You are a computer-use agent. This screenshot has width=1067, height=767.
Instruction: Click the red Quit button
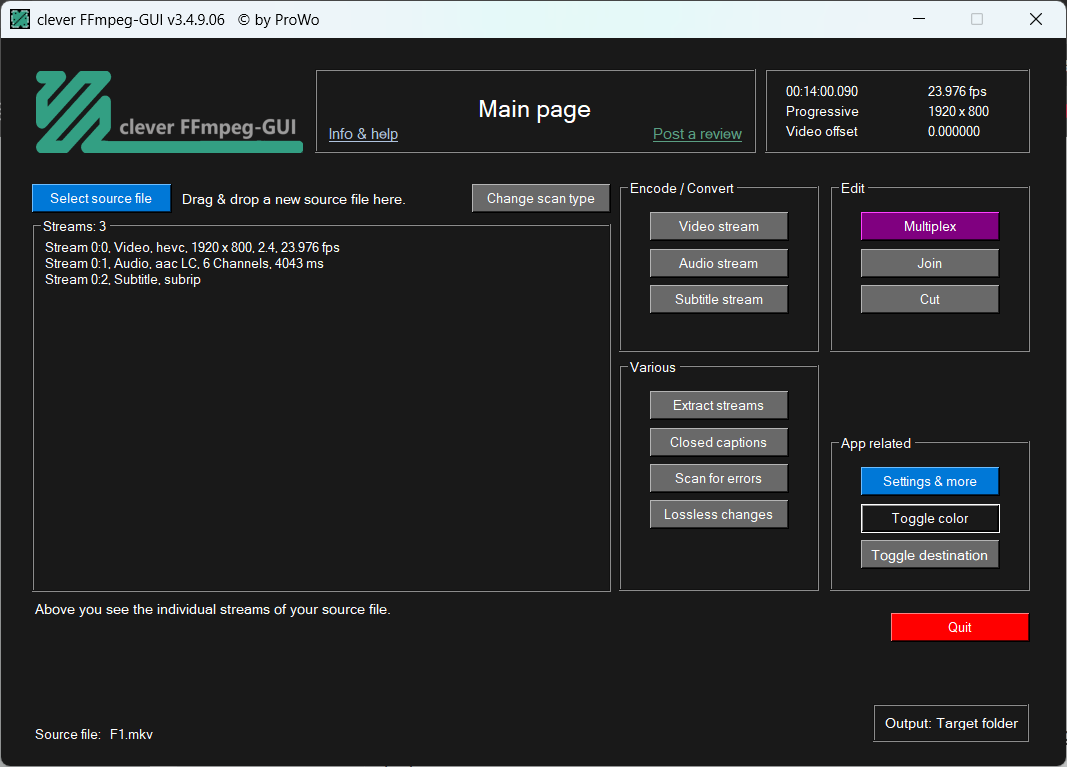(959, 627)
